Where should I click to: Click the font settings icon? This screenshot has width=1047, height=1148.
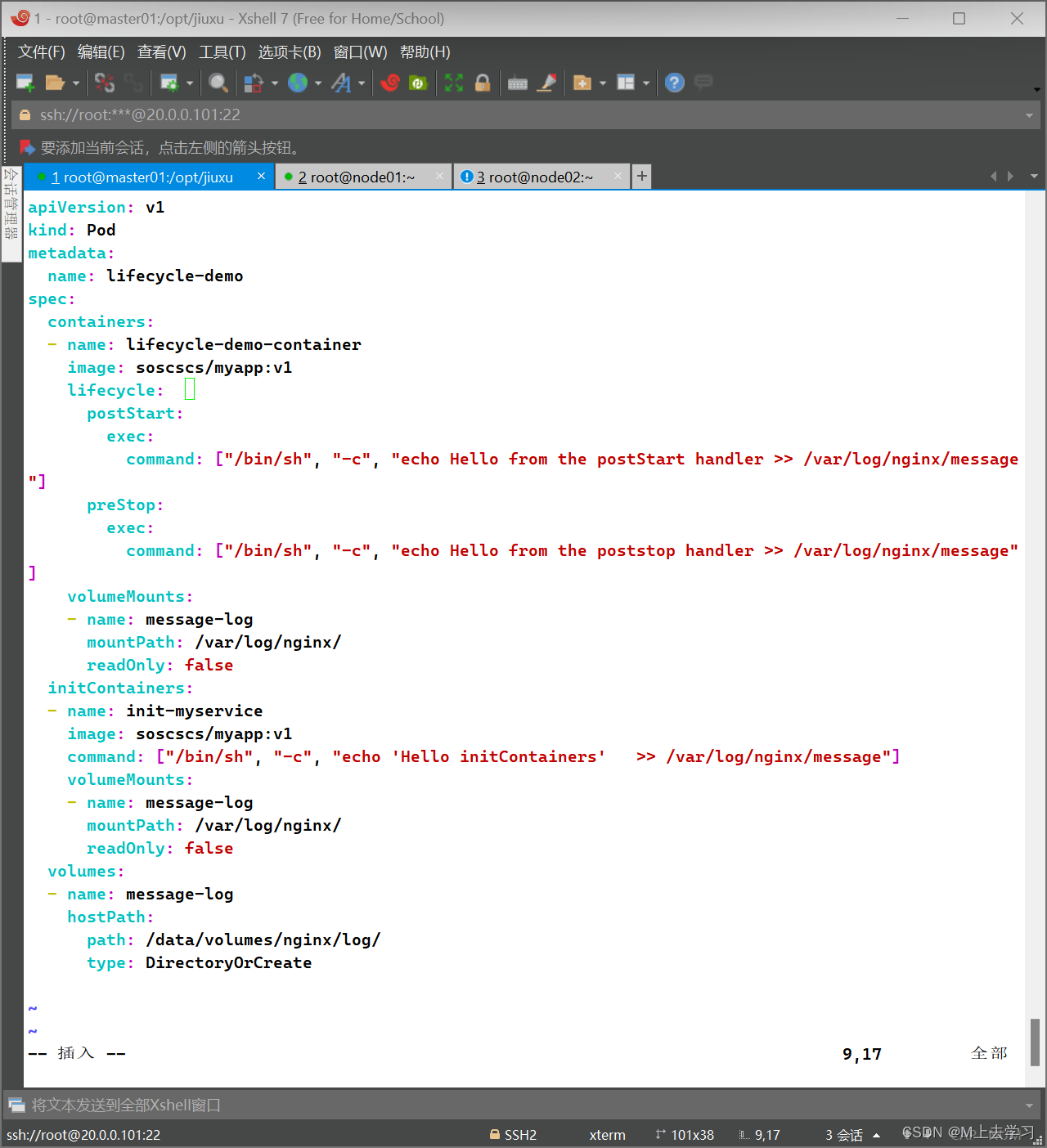coord(342,83)
